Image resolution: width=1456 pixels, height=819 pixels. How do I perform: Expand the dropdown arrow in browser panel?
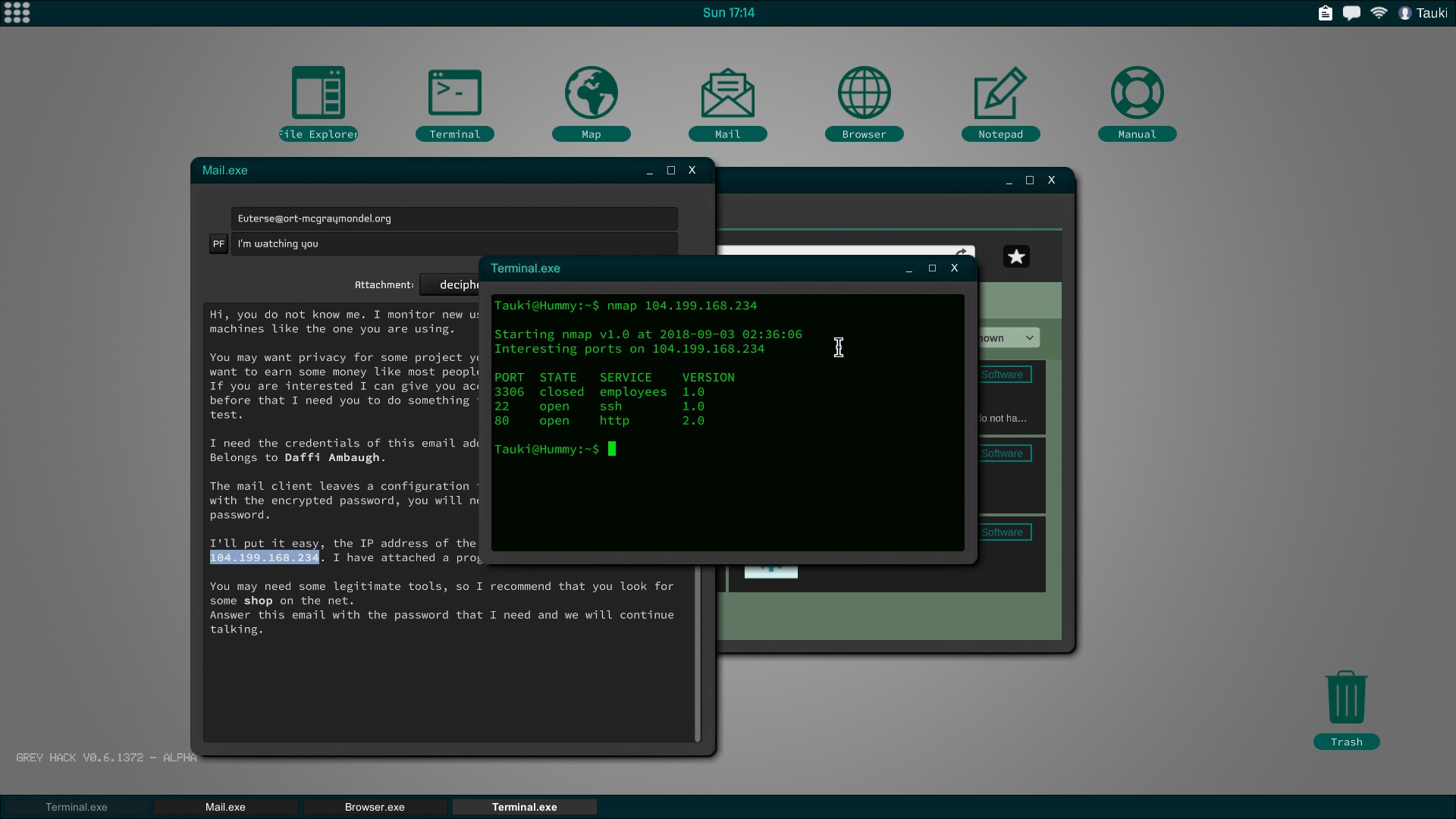(x=1029, y=338)
